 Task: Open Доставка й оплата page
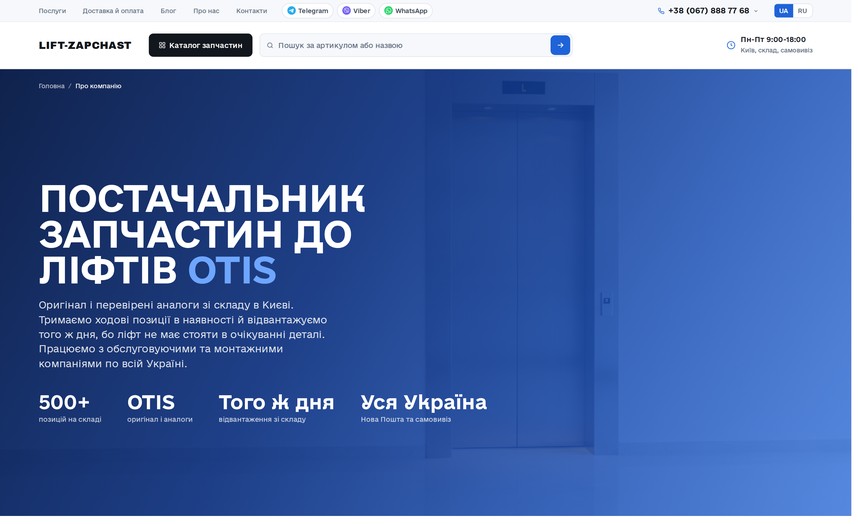tap(113, 11)
